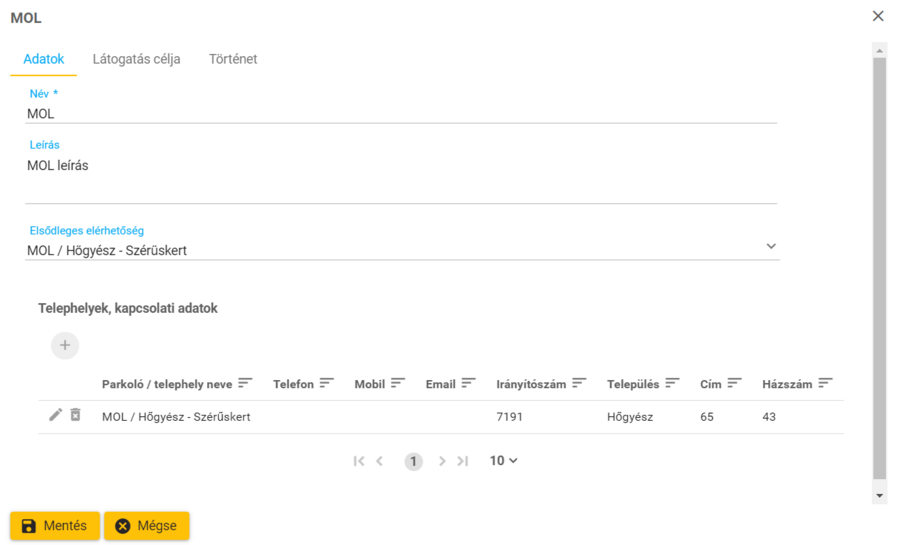Open rows per page dropdown showing 10
Image resolution: width=900 pixels, height=545 pixels.
[x=503, y=461]
